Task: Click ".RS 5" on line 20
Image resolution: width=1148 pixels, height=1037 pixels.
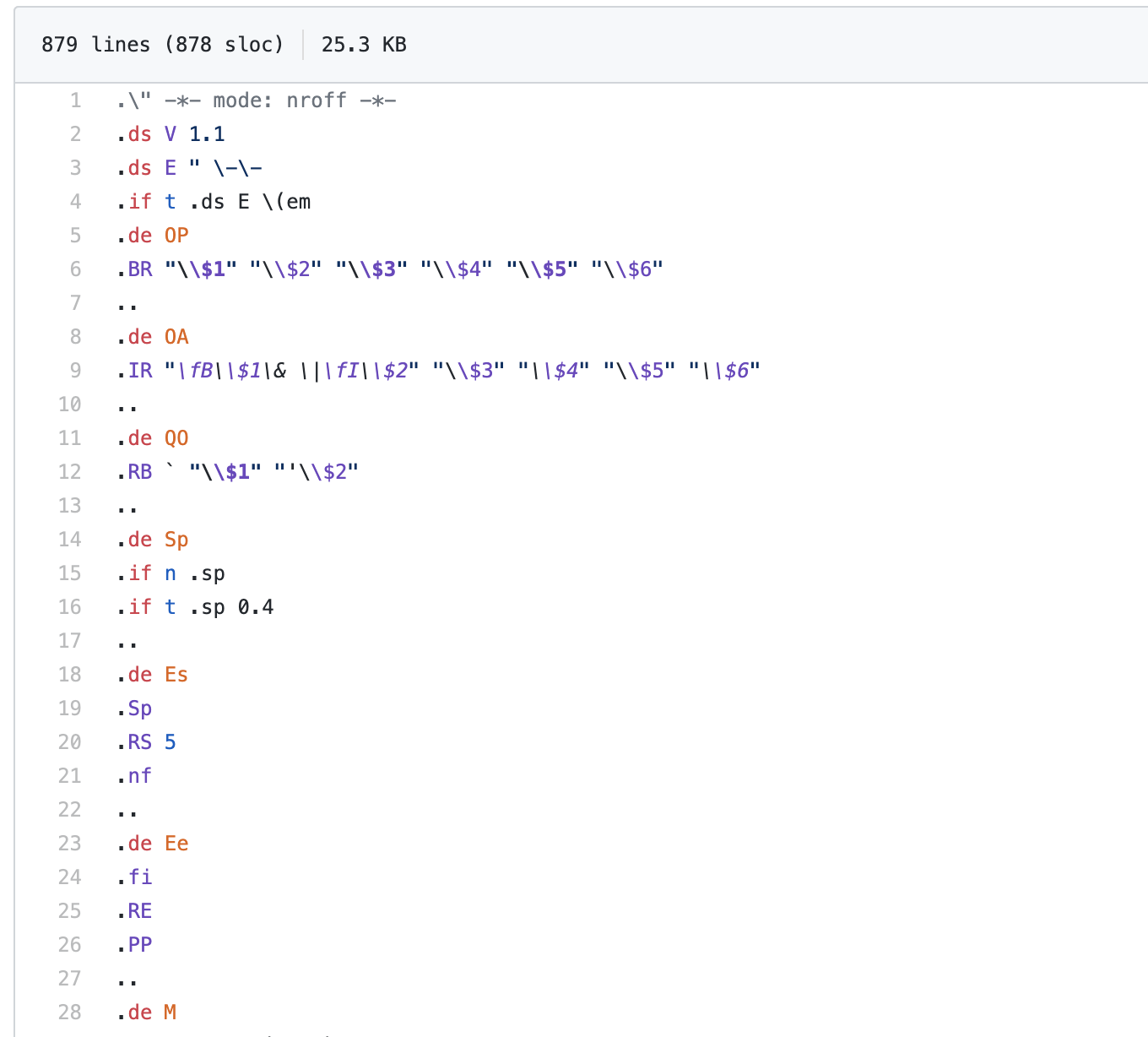Action: 149,741
